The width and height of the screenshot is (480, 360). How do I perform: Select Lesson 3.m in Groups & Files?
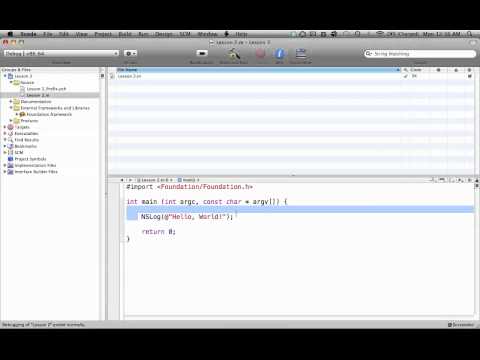[x=38, y=95]
